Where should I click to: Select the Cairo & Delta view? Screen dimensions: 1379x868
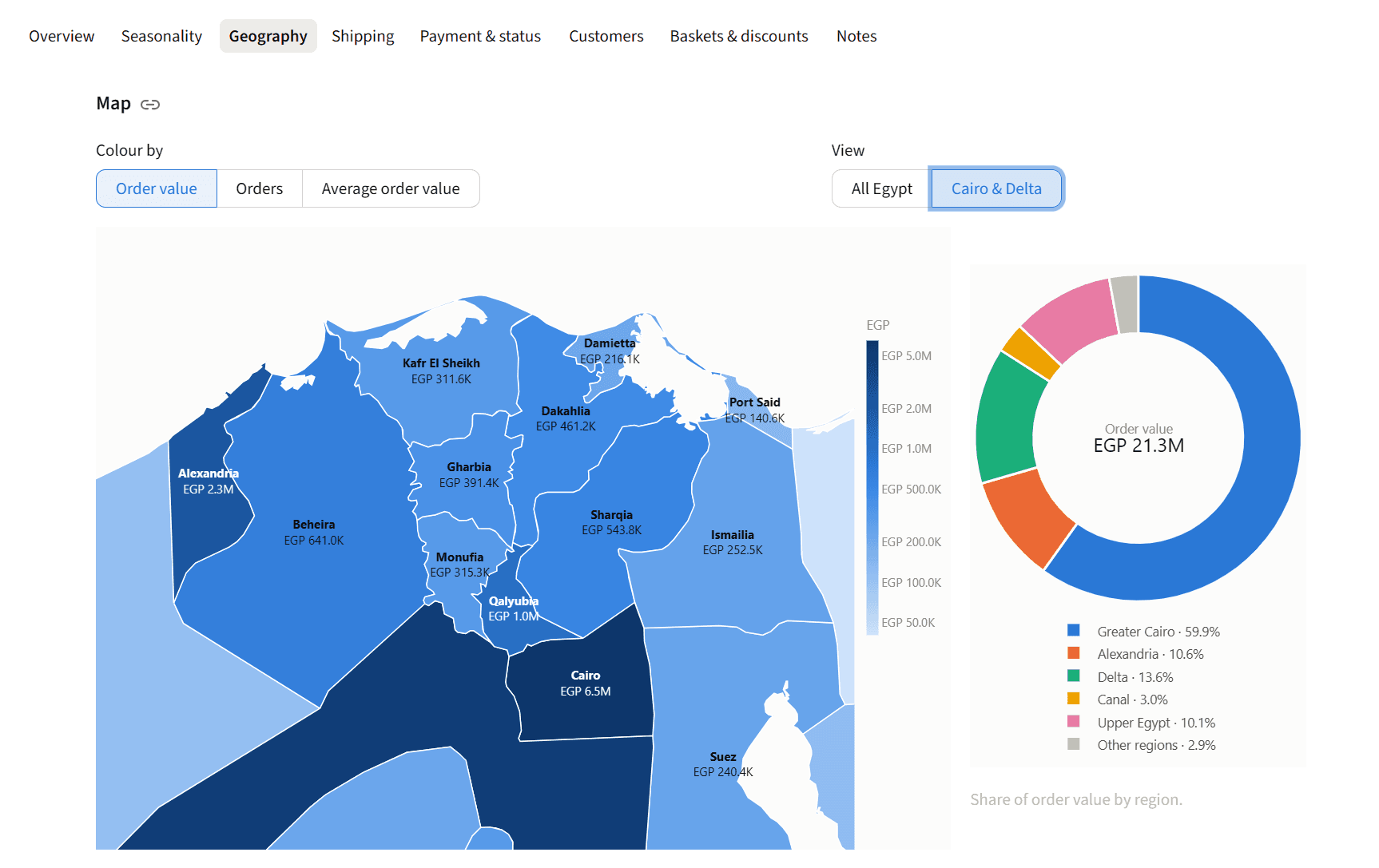[x=996, y=188]
